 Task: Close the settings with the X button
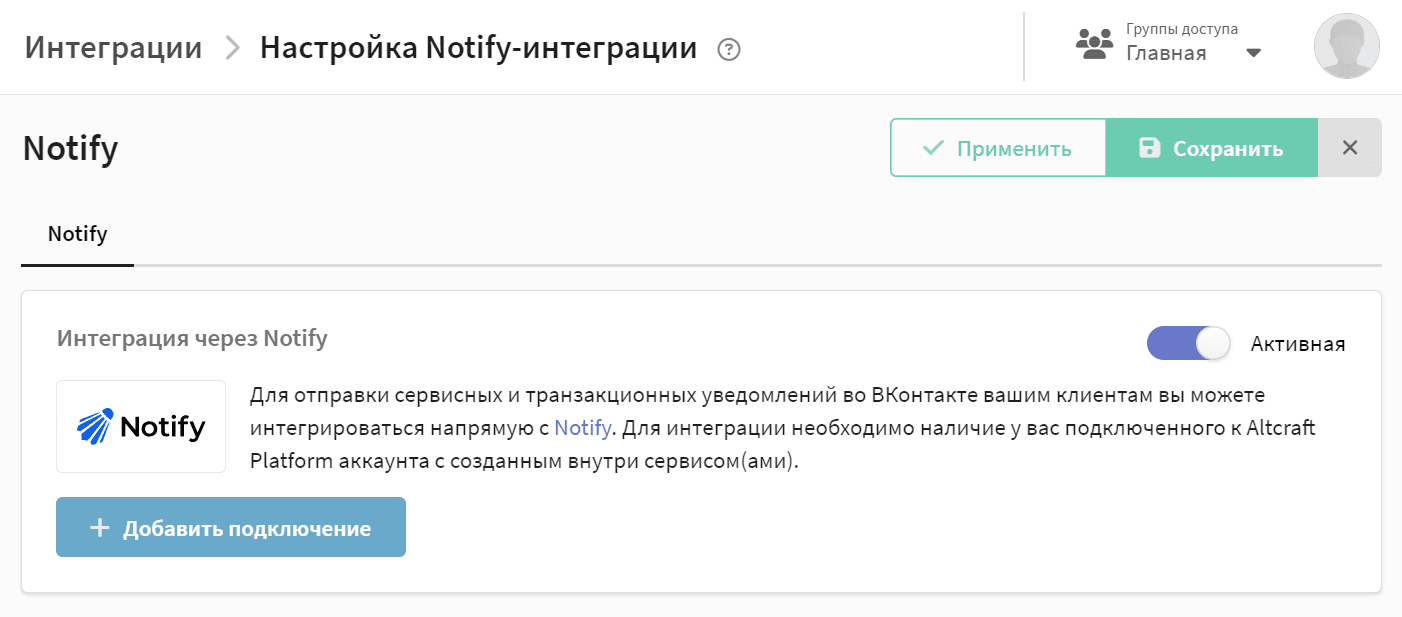tap(1350, 148)
